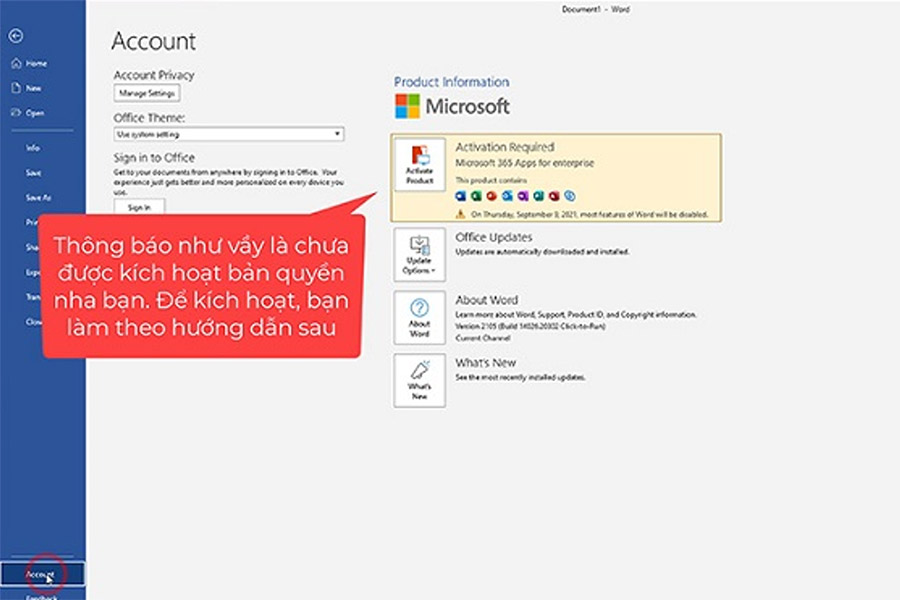Open Feedback at the sidebar bottom
900x600 pixels.
42,596
